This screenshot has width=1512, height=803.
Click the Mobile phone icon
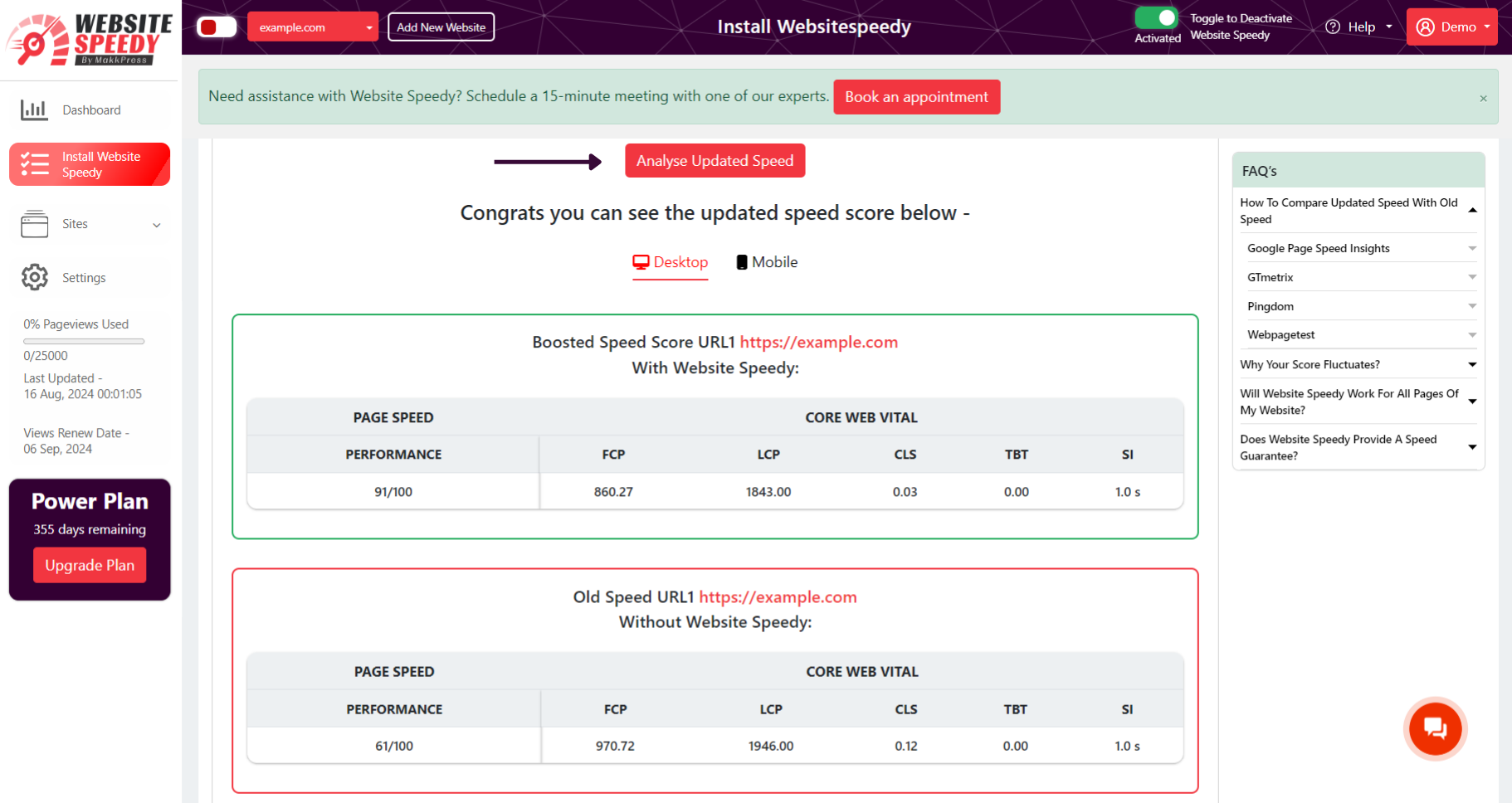(742, 262)
